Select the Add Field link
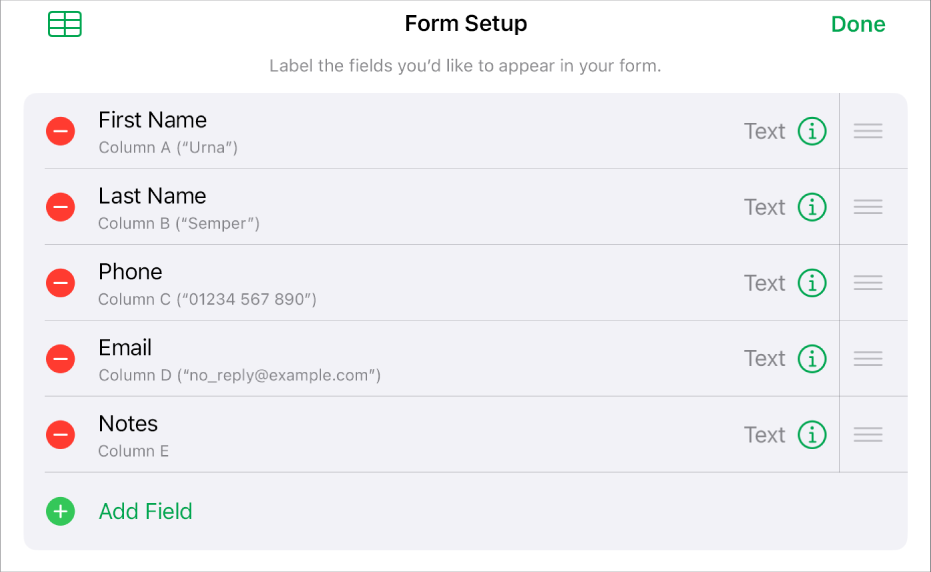 pos(145,512)
